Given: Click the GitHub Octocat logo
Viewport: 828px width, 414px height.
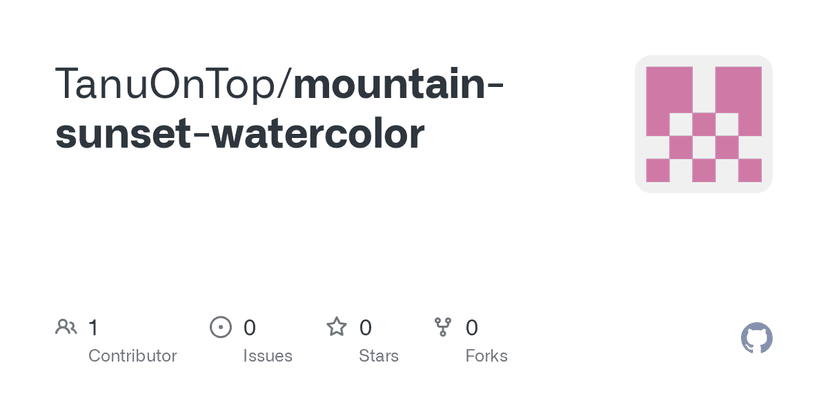Looking at the screenshot, I should (757, 338).
